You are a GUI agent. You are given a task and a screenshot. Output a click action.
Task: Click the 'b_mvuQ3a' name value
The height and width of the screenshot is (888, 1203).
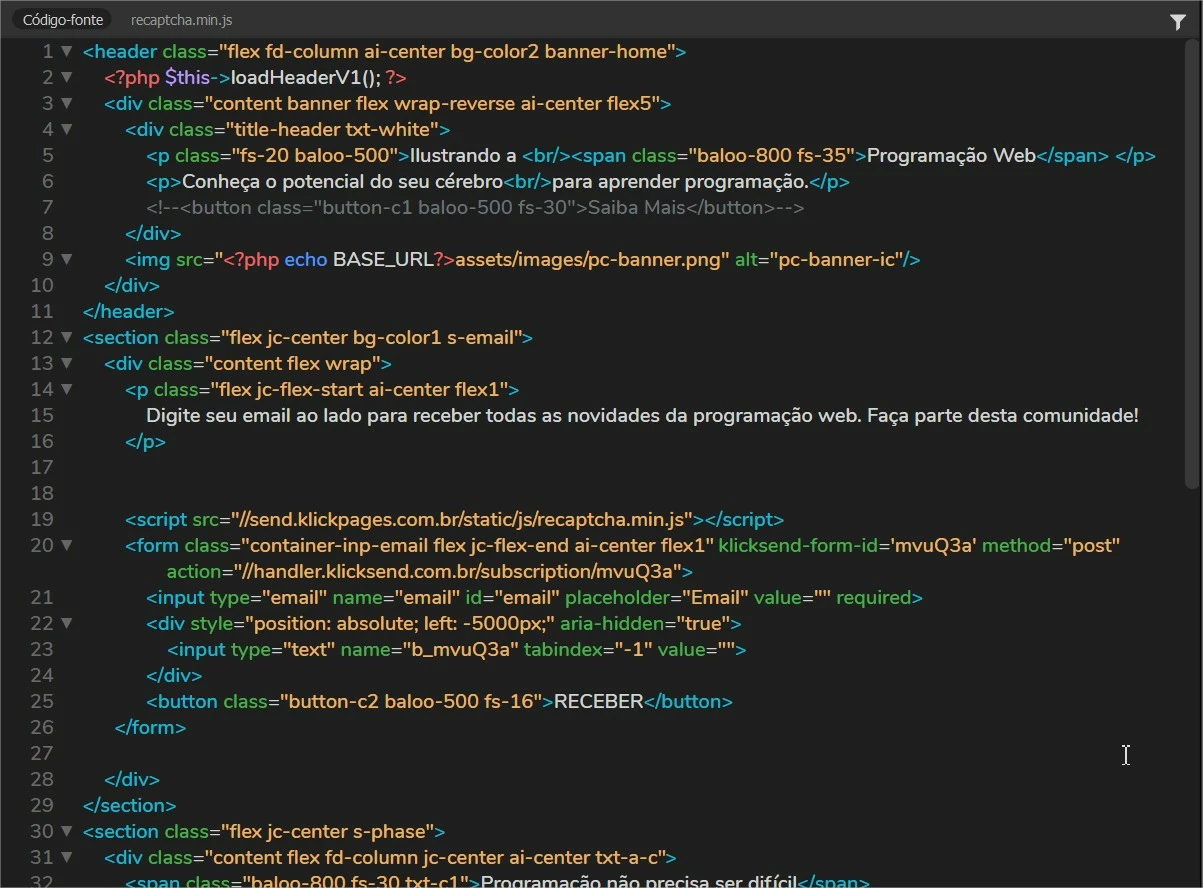click(x=462, y=649)
